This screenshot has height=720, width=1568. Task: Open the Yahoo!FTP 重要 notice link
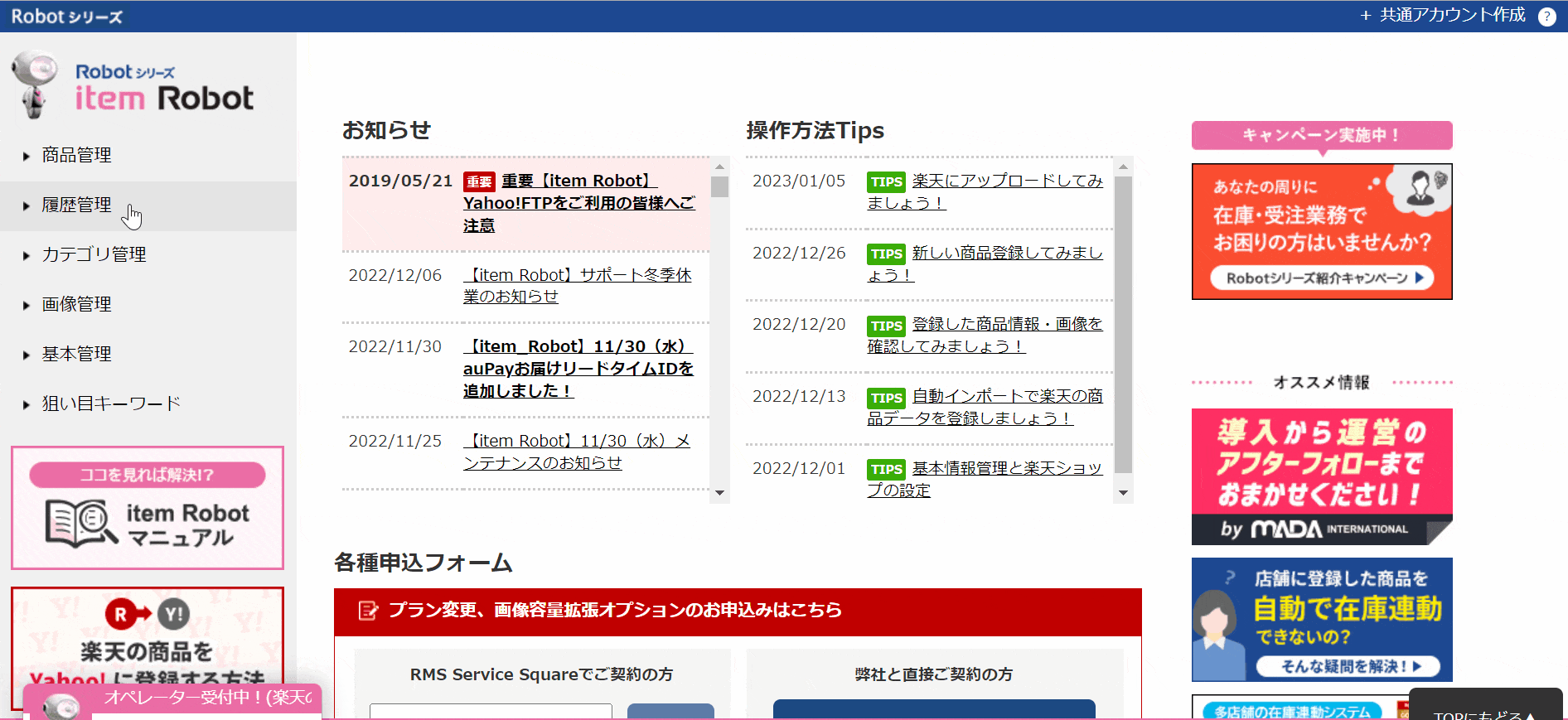[x=578, y=203]
